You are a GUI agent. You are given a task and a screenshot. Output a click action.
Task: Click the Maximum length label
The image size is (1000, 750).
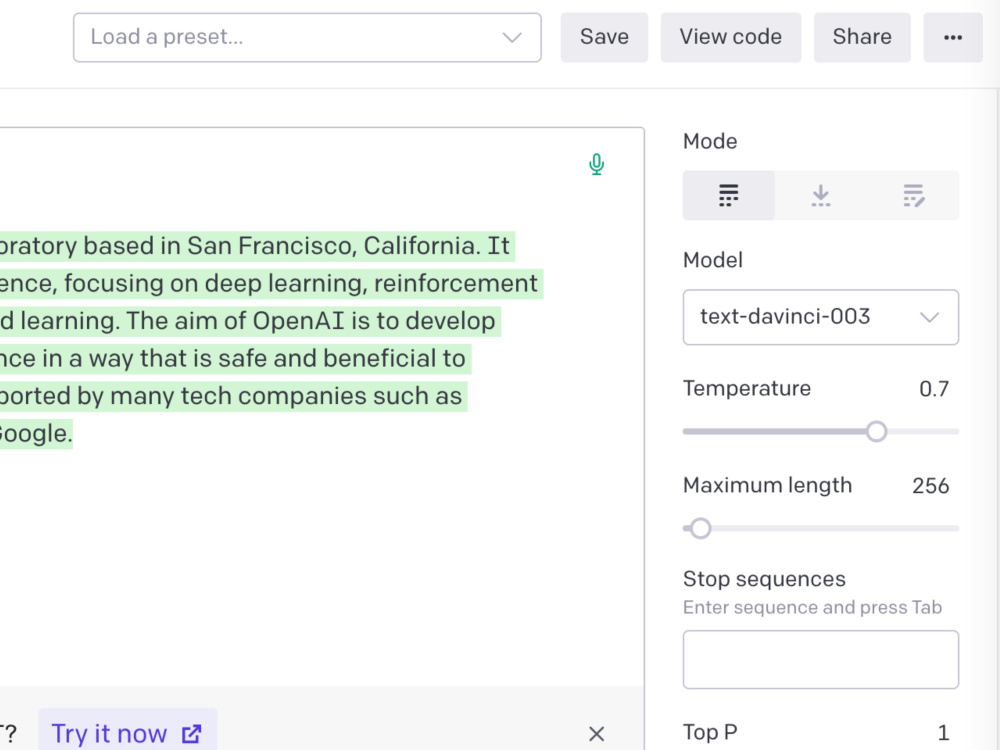[767, 485]
